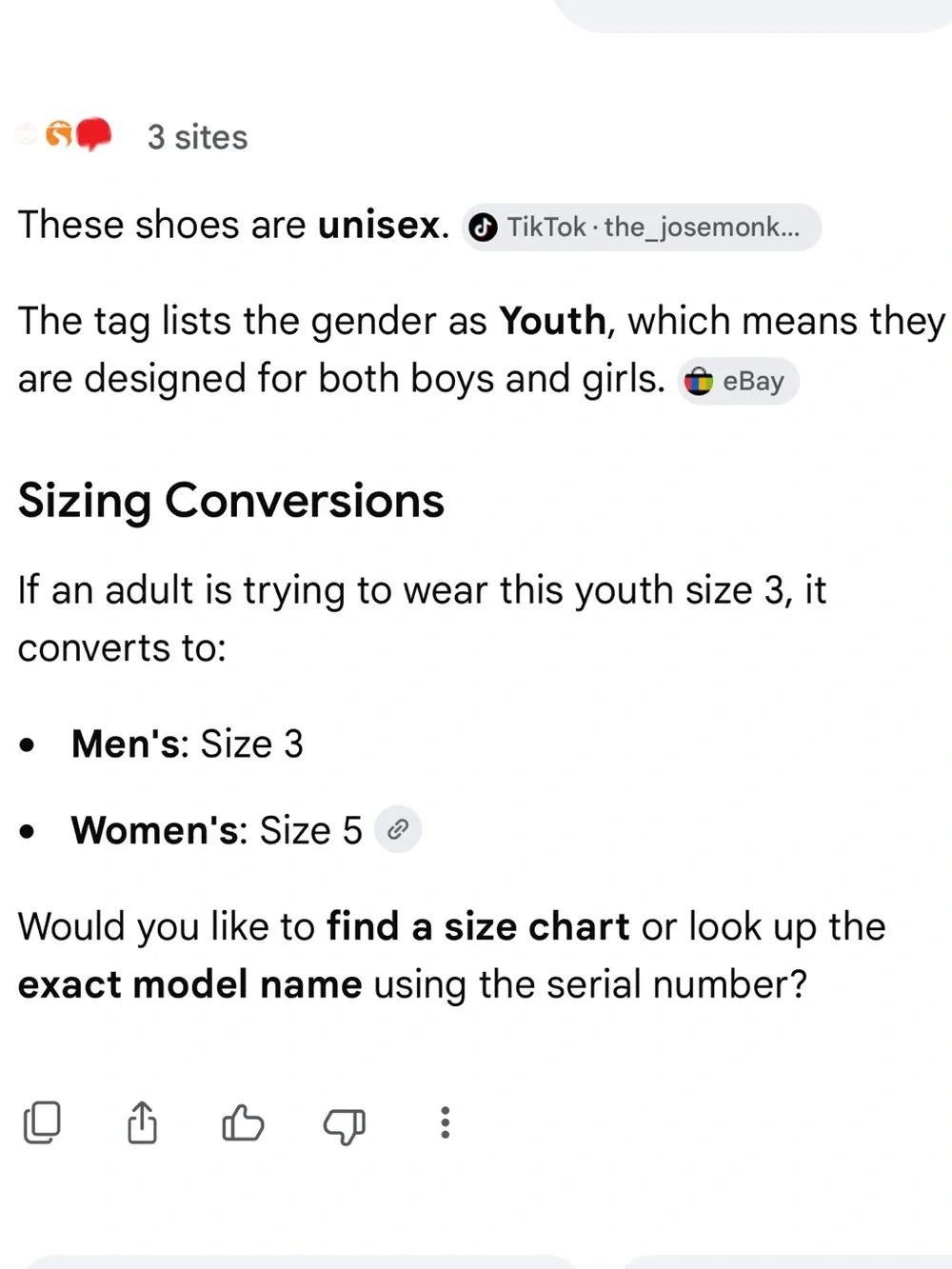The height and width of the screenshot is (1269, 952).
Task: Tap the Men's: Size 3 bullet item
Action: point(188,744)
